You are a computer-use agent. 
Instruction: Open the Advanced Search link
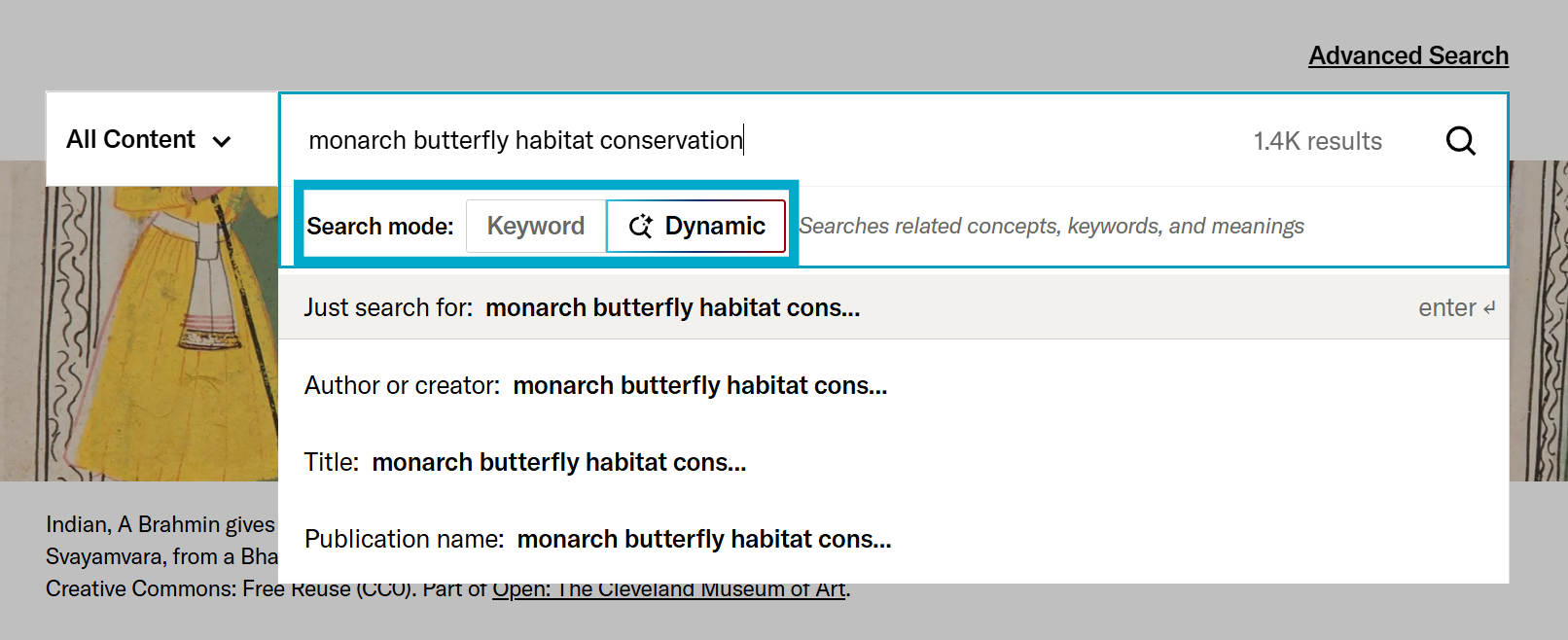coord(1408,55)
